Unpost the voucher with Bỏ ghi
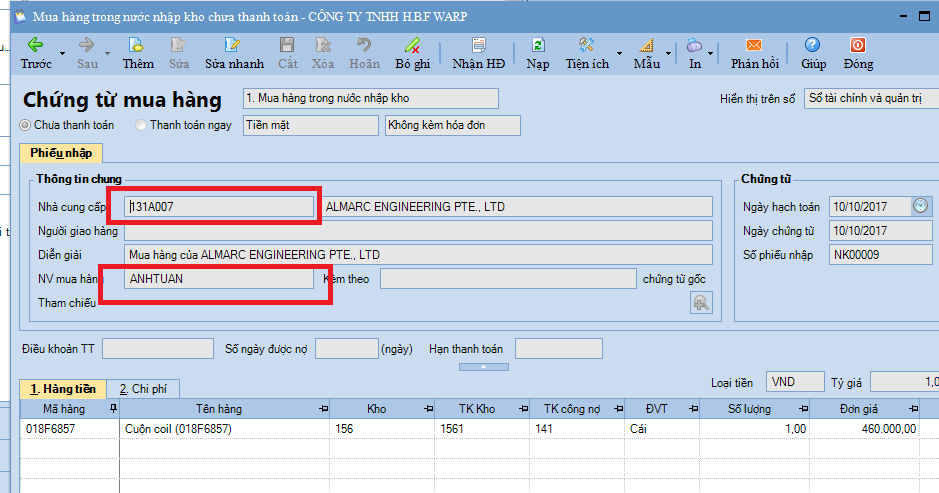 point(413,53)
